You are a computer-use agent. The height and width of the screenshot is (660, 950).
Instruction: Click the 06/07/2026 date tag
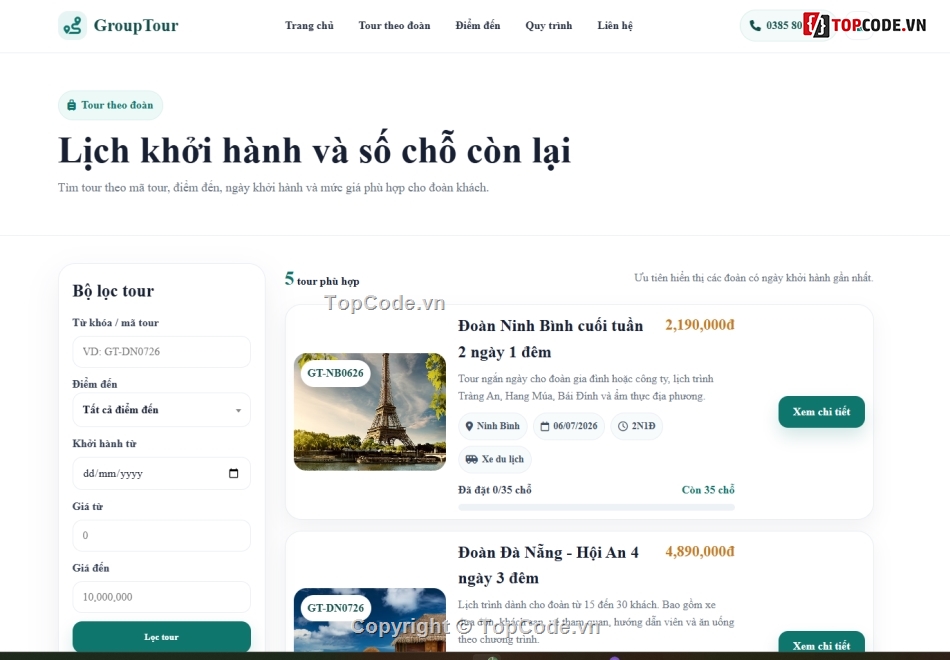click(x=569, y=426)
